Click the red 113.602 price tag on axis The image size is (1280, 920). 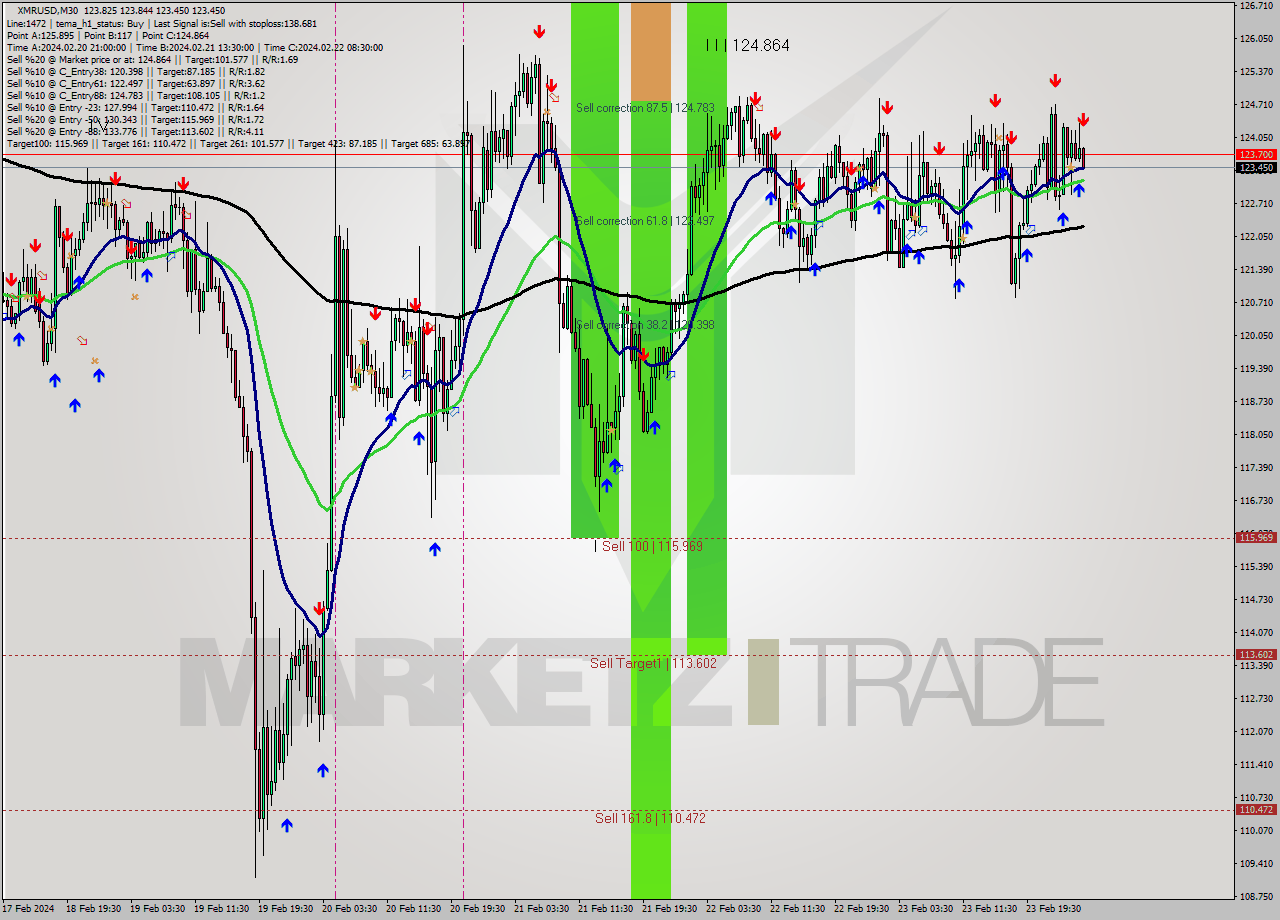[1256, 655]
